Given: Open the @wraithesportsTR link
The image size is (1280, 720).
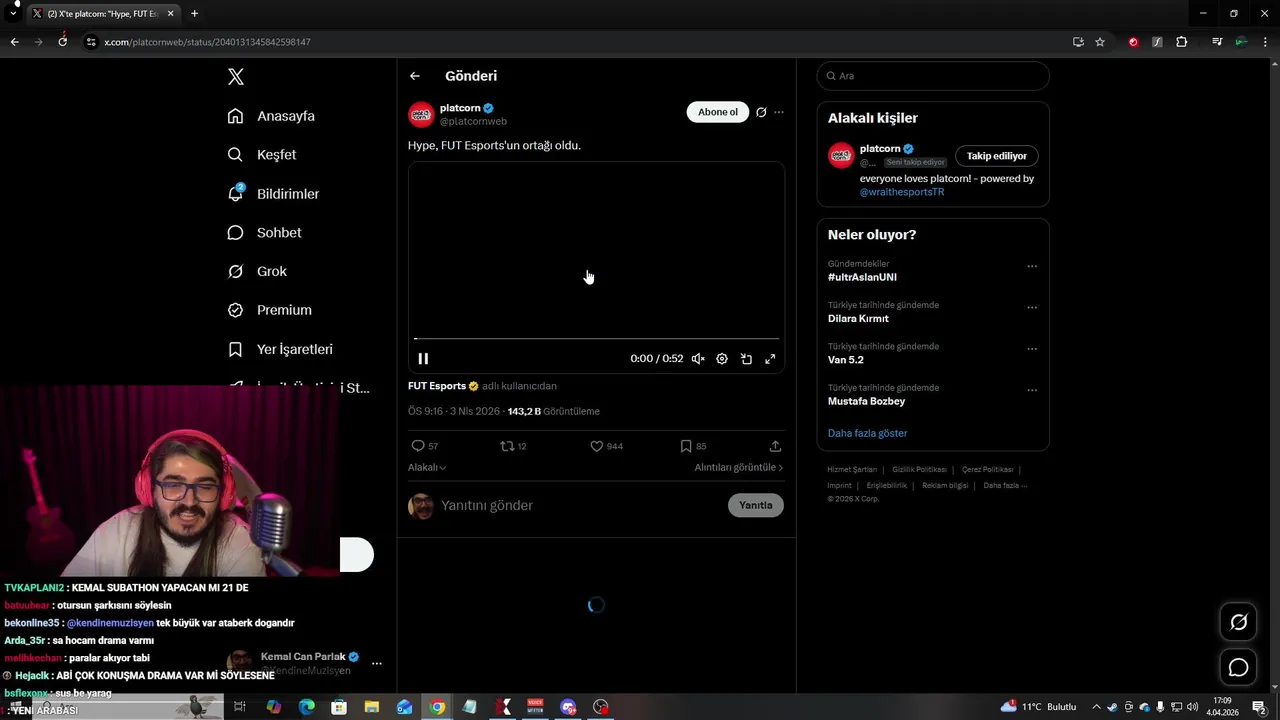Looking at the screenshot, I should coord(902,192).
